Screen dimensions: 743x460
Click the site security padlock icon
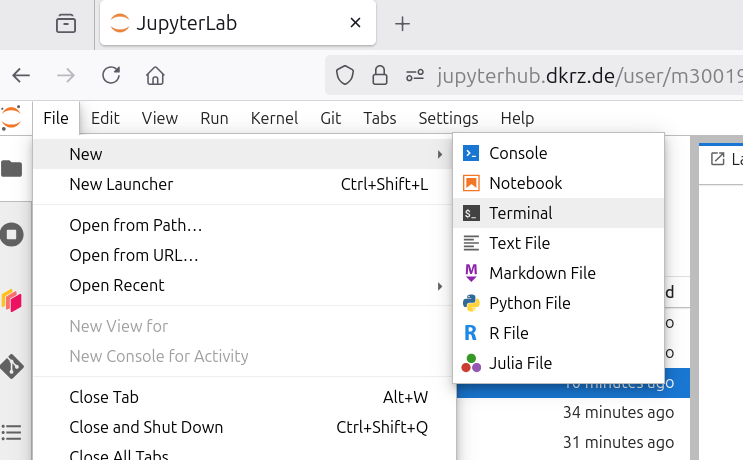380,75
